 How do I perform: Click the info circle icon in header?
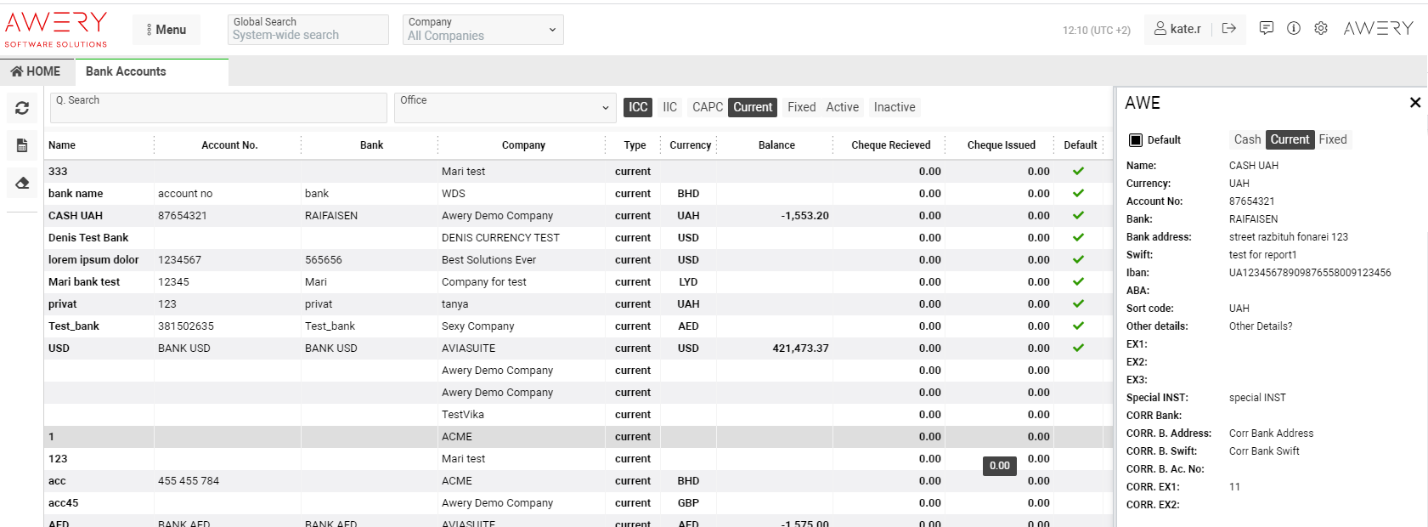coord(1293,29)
